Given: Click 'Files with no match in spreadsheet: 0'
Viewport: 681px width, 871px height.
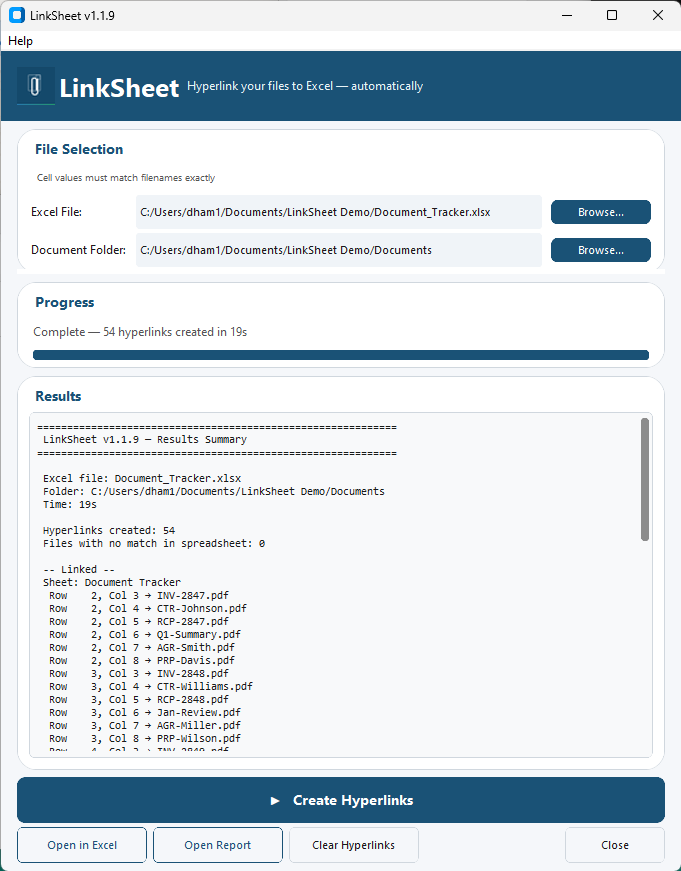Looking at the screenshot, I should tap(154, 543).
